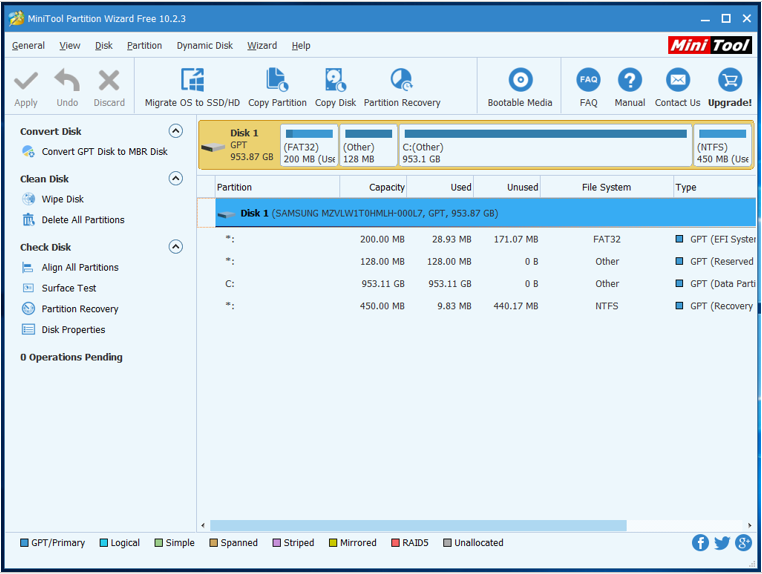The height and width of the screenshot is (574, 762).
Task: Click the RAID5 legend swatch
Action: click(x=395, y=543)
